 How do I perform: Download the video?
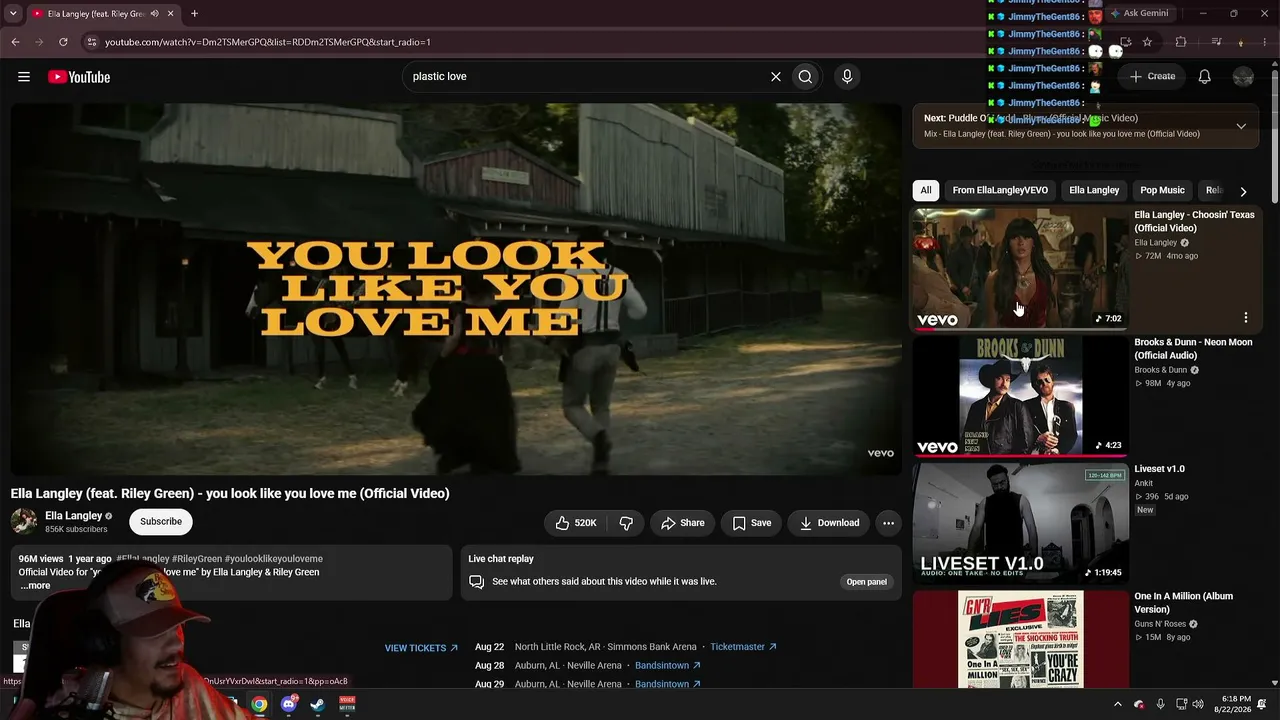[x=829, y=523]
